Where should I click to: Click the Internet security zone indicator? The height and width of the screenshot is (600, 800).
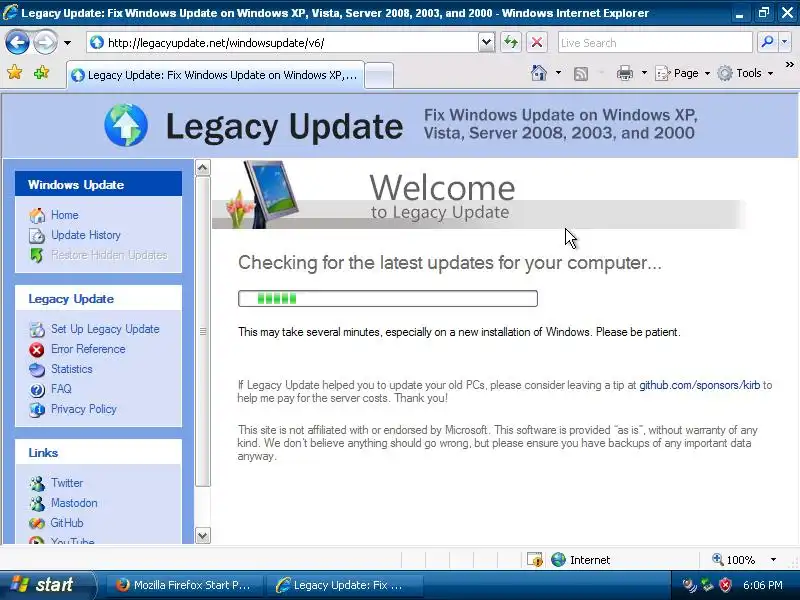(581, 560)
